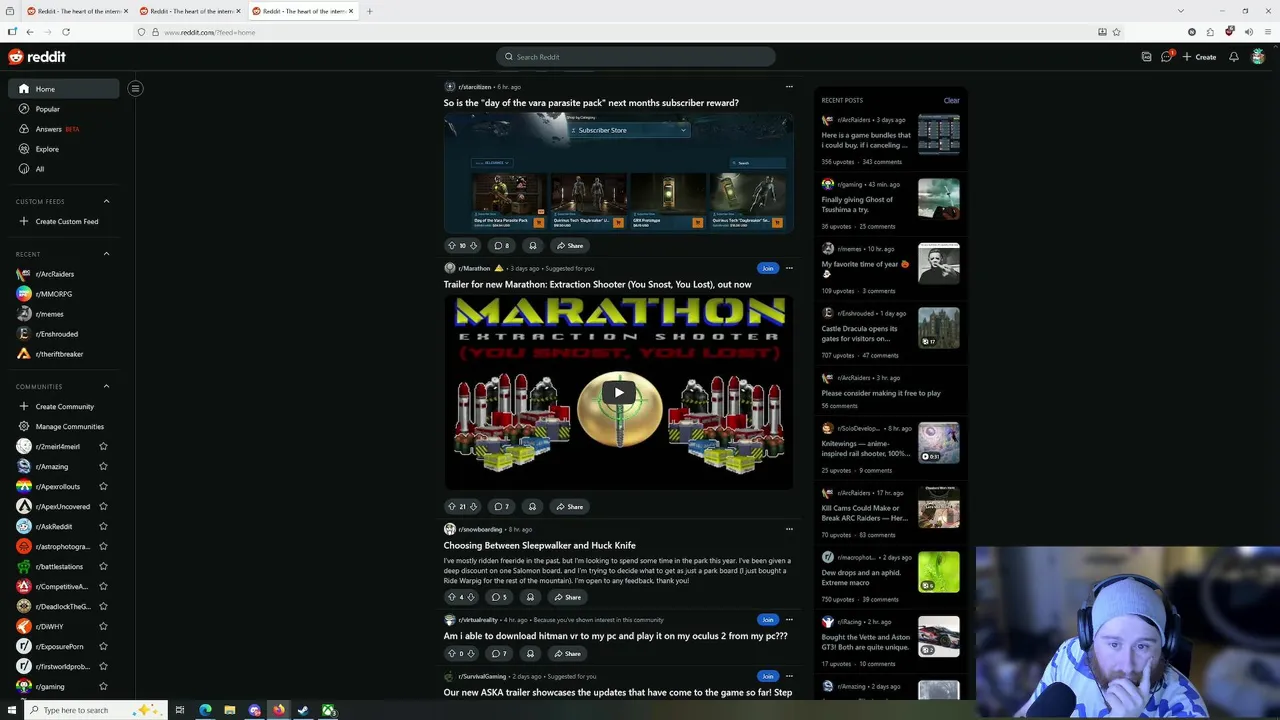Screen dimensions: 1280x720
Task: Join r/Marathon
Action: coord(767,268)
